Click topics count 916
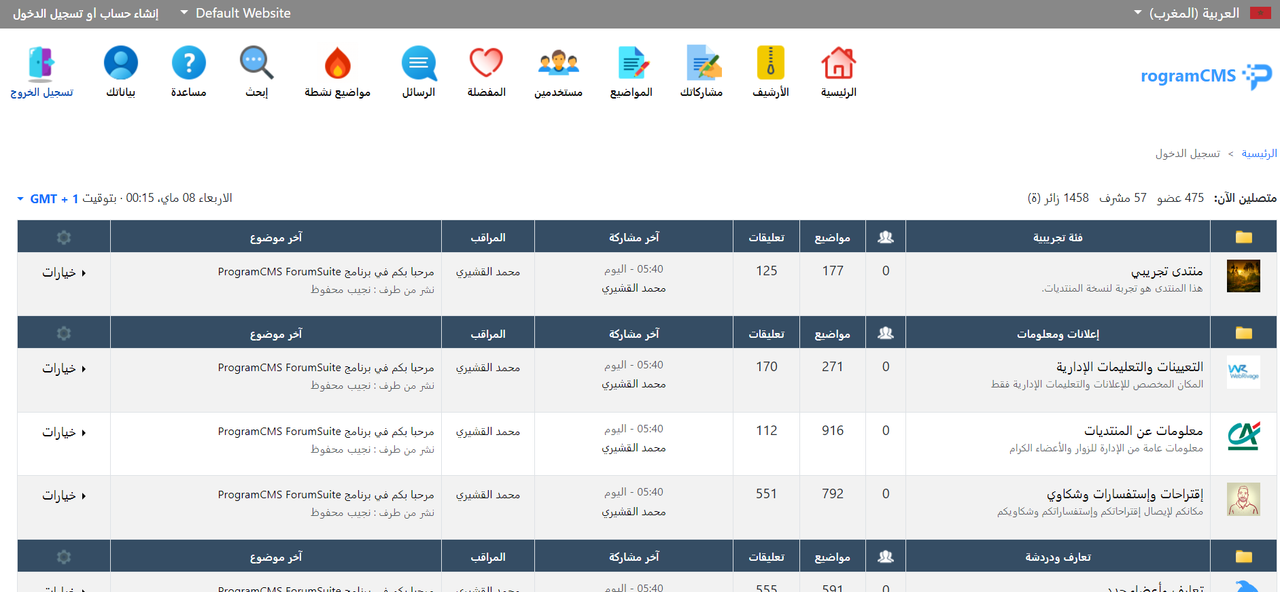 tap(833, 431)
